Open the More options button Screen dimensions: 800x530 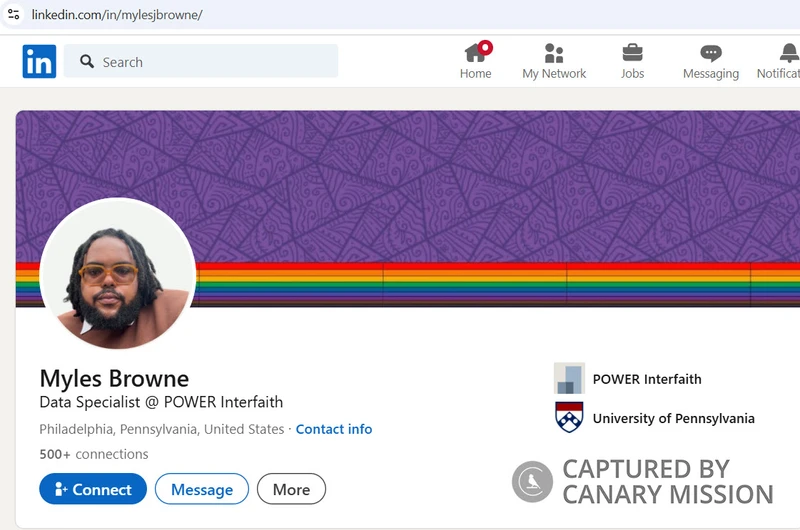click(291, 489)
